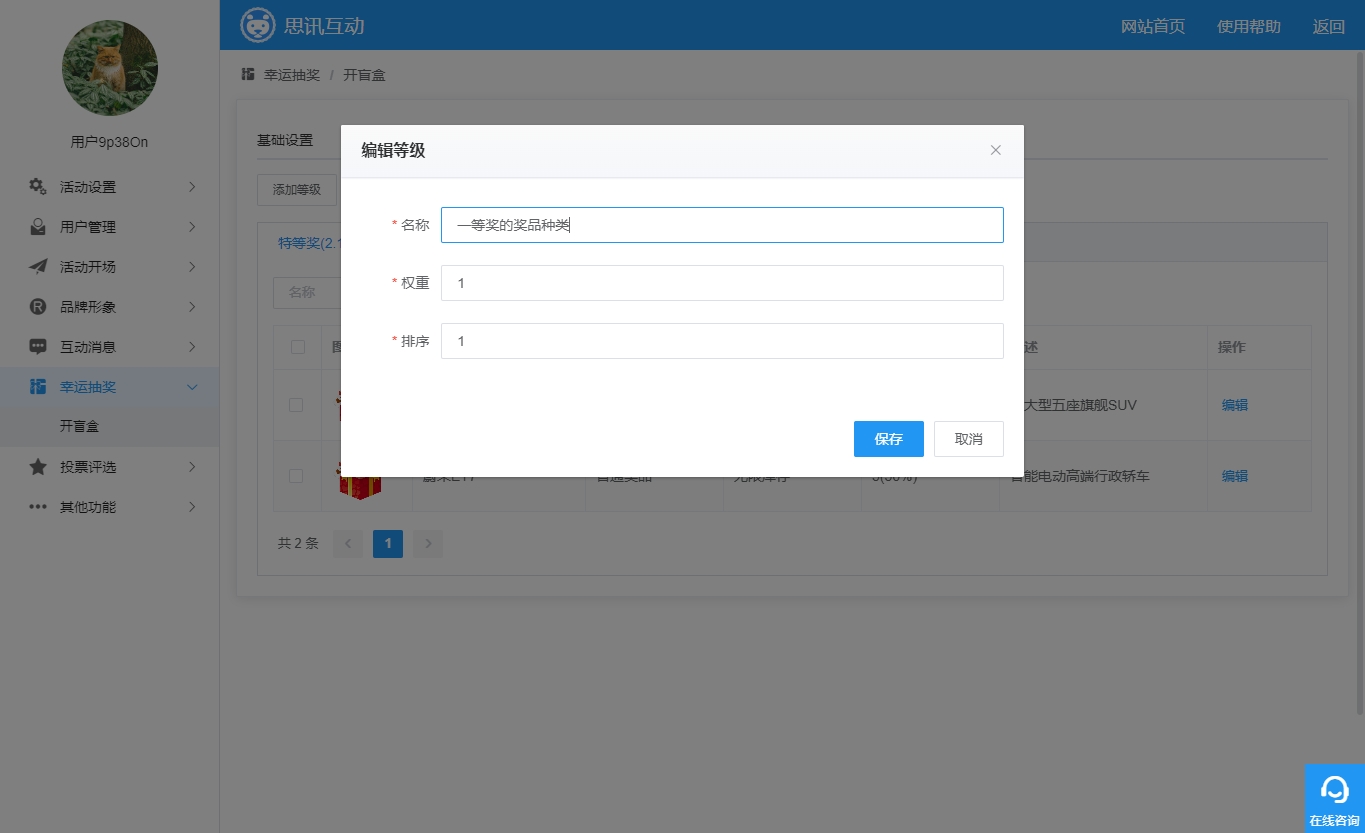Expand the 活动设置 chevron arrow
Image resolution: width=1365 pixels, height=833 pixels.
point(192,187)
